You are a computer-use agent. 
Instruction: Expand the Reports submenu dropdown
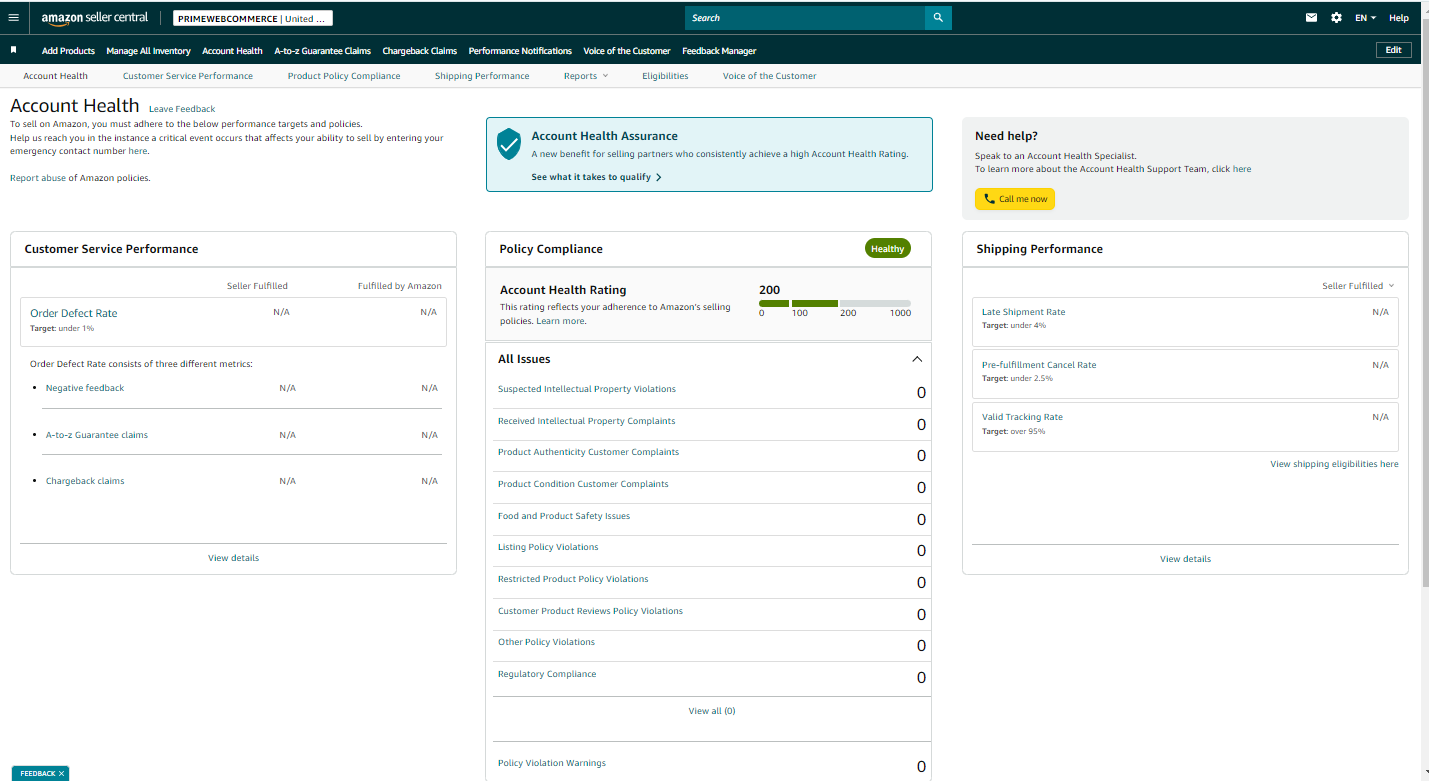tap(585, 76)
